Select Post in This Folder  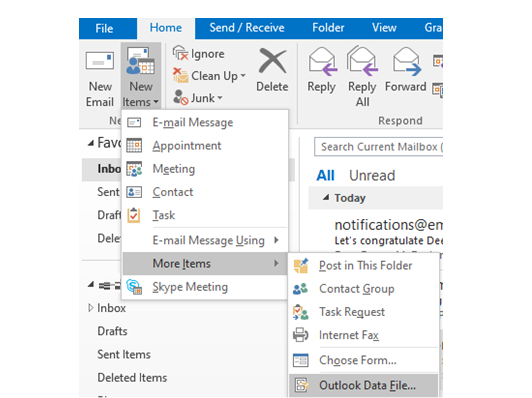point(364,265)
